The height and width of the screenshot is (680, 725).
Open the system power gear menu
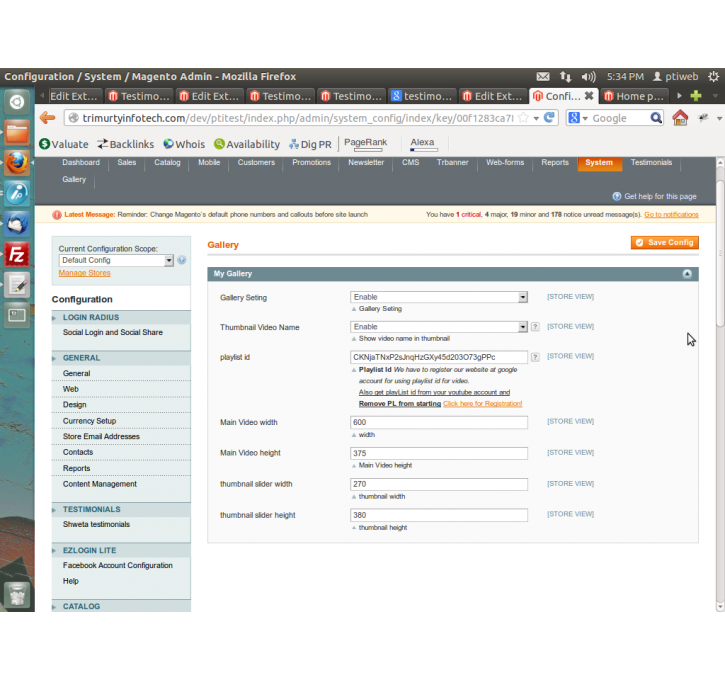coord(713,76)
